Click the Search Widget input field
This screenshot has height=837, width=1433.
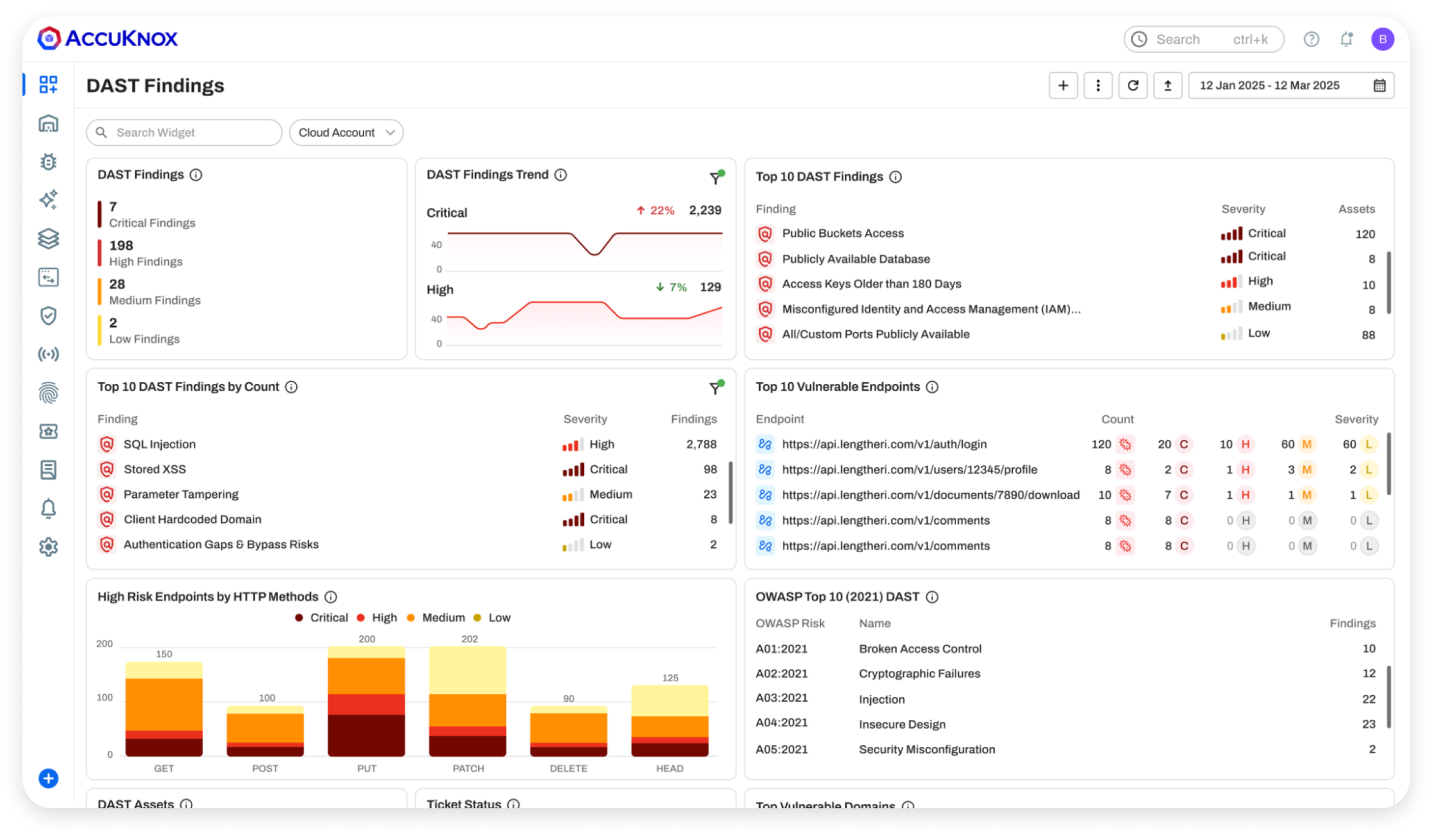pyautogui.click(x=183, y=132)
